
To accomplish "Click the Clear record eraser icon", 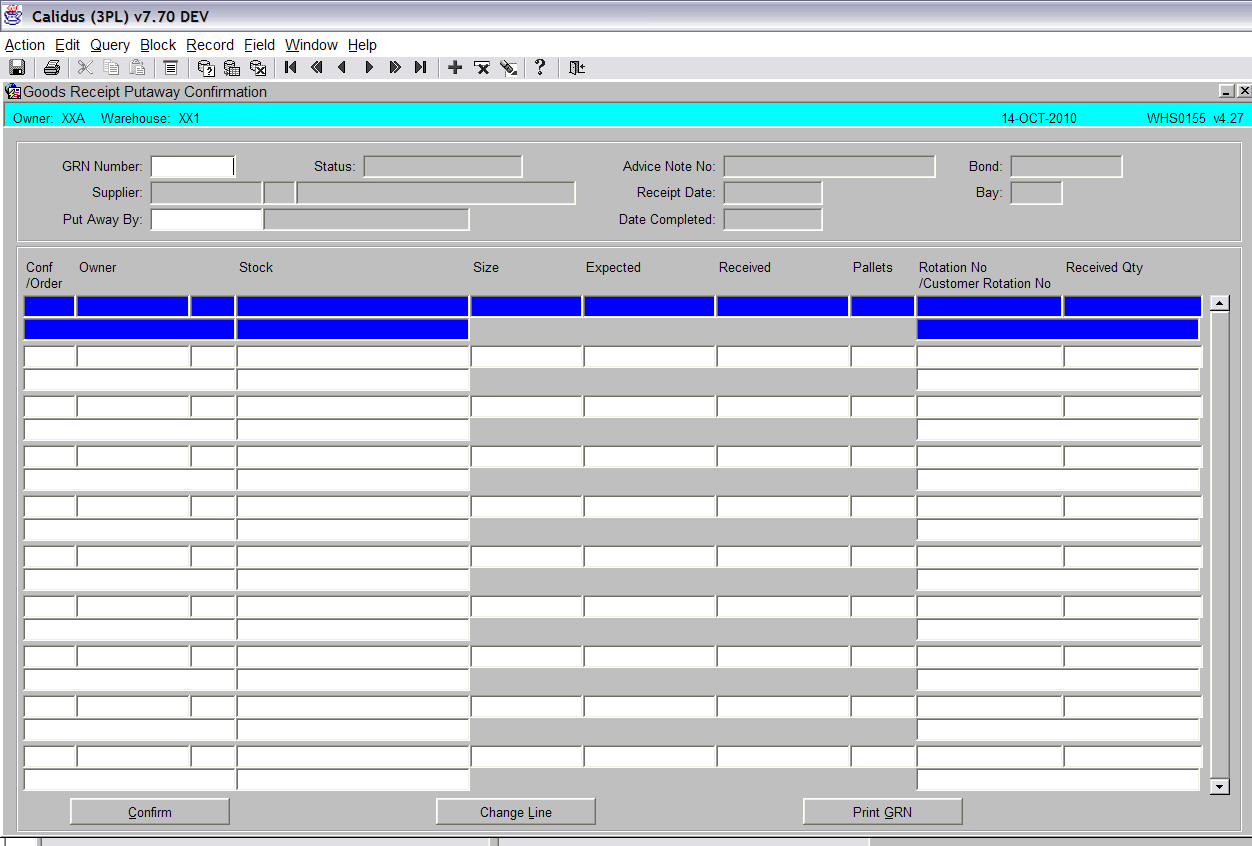I will coord(508,68).
